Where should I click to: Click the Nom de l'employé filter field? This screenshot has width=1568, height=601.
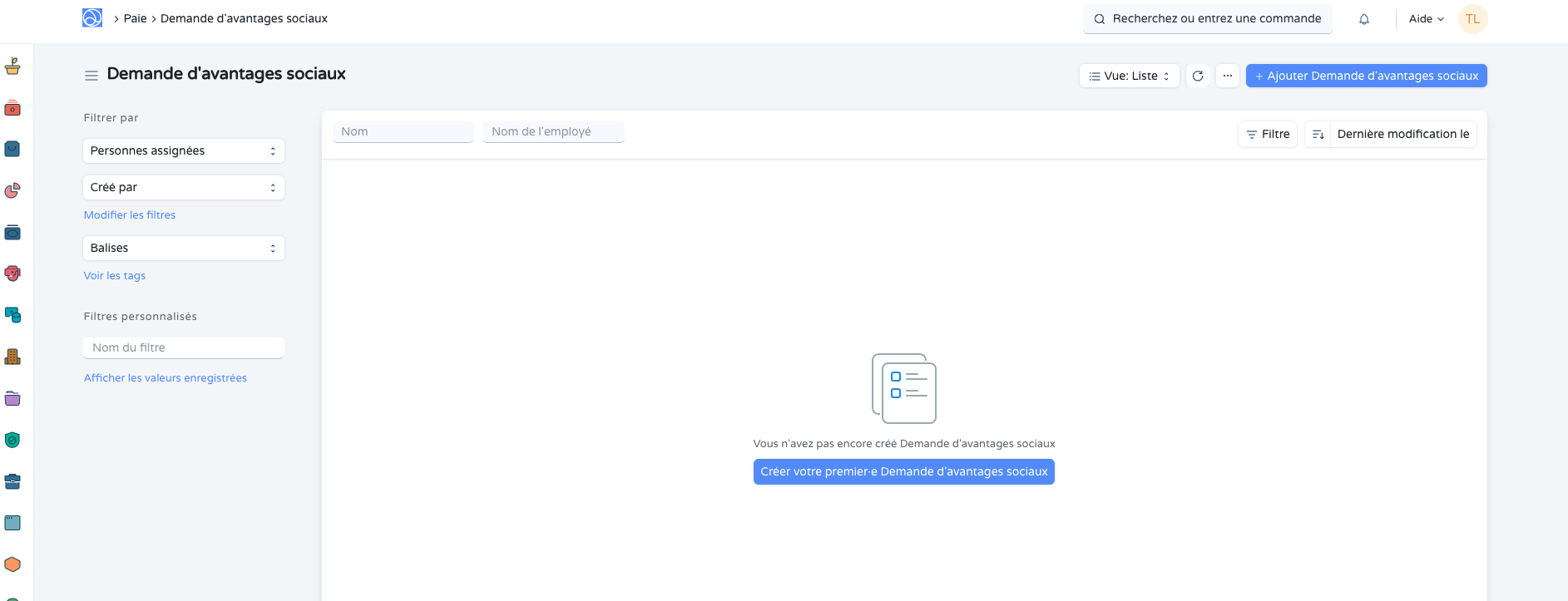553,131
